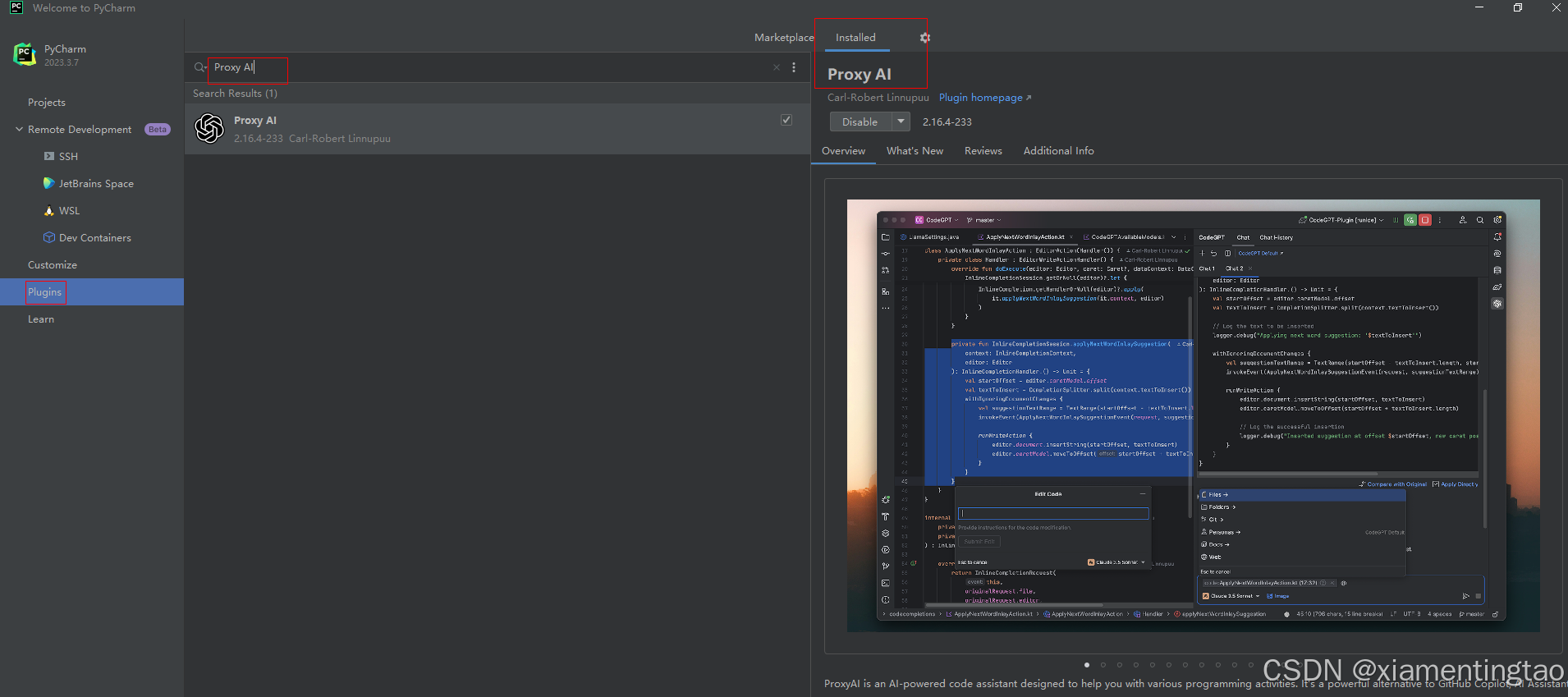Image resolution: width=1568 pixels, height=697 pixels.
Task: Open Projects in the sidebar
Action: [47, 103]
